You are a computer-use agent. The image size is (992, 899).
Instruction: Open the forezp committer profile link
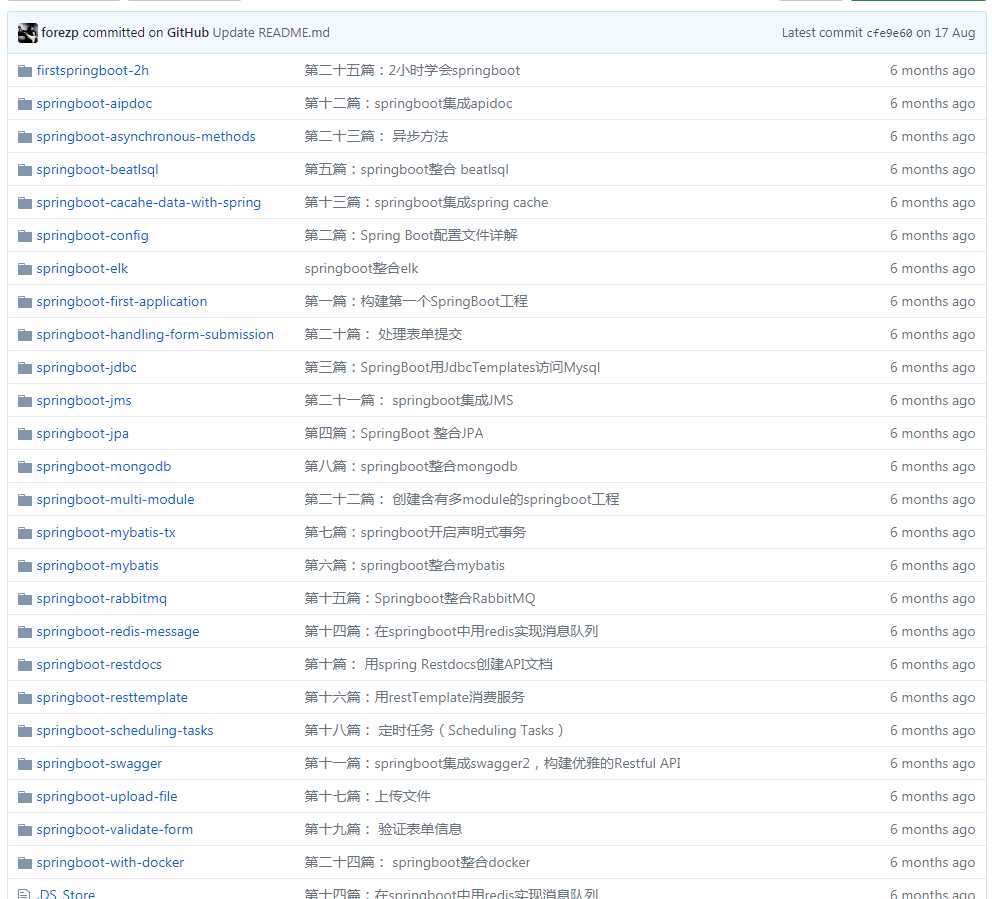click(x=60, y=33)
